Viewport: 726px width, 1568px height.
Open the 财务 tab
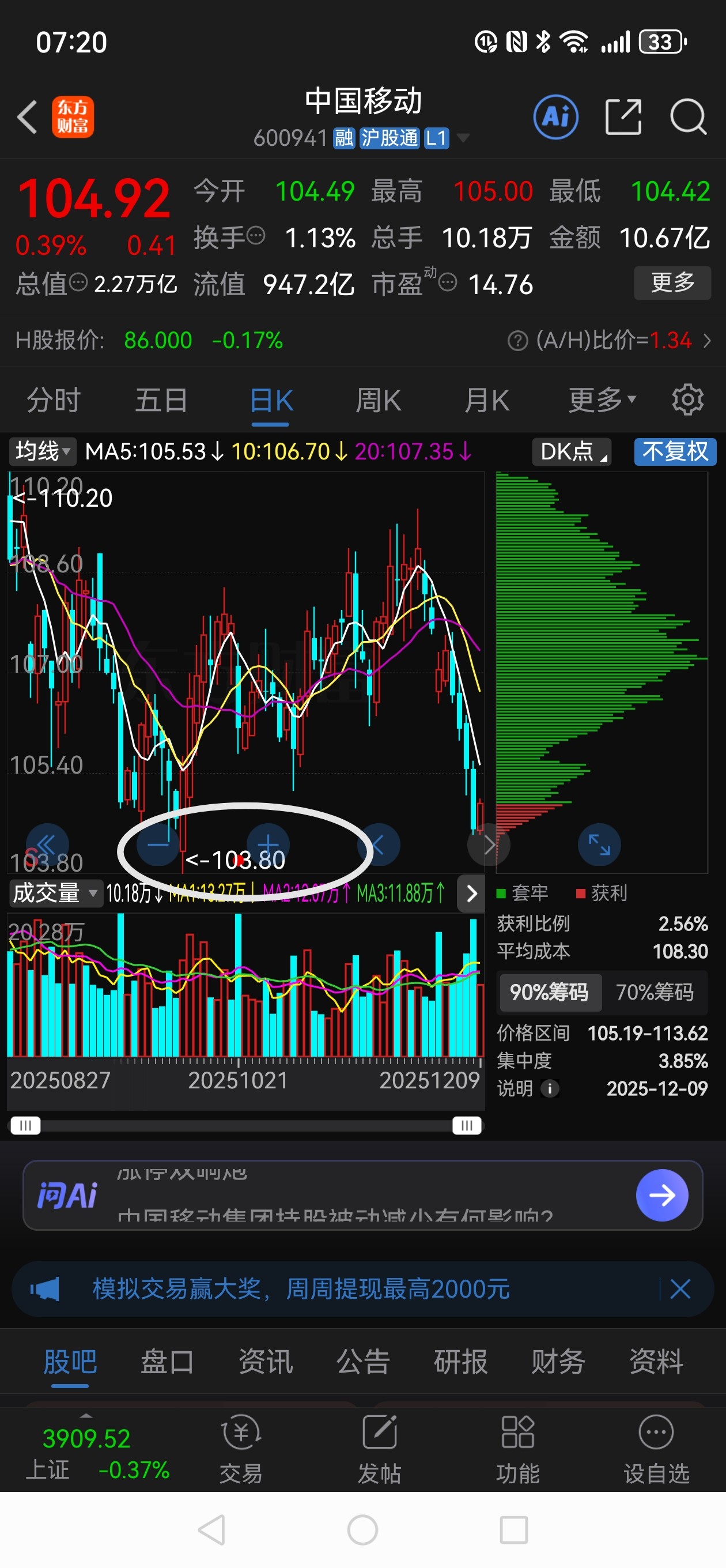[x=558, y=1362]
